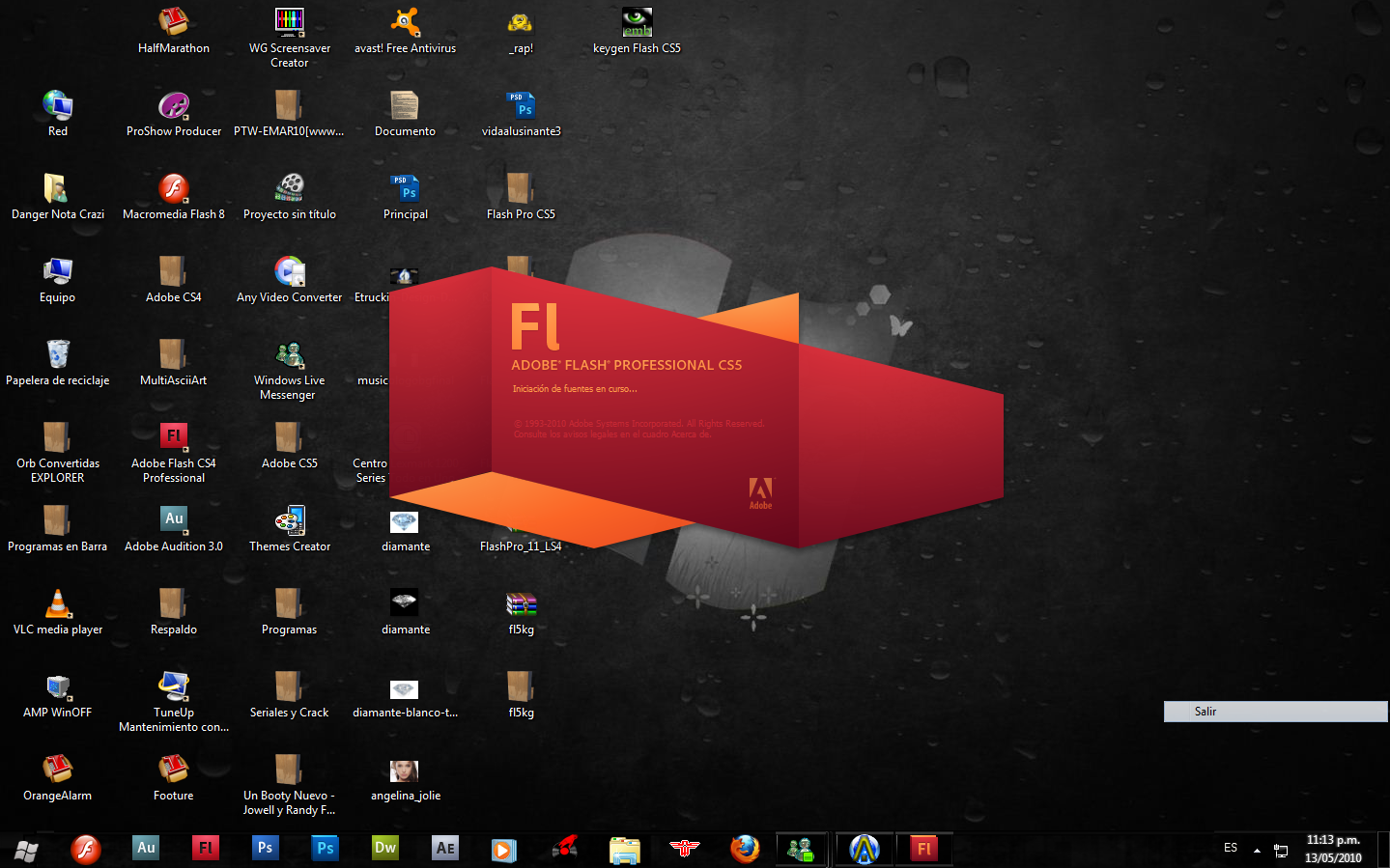This screenshot has width=1390, height=868.
Task: Switch to Messenger taskbar button
Action: pyautogui.click(x=801, y=850)
